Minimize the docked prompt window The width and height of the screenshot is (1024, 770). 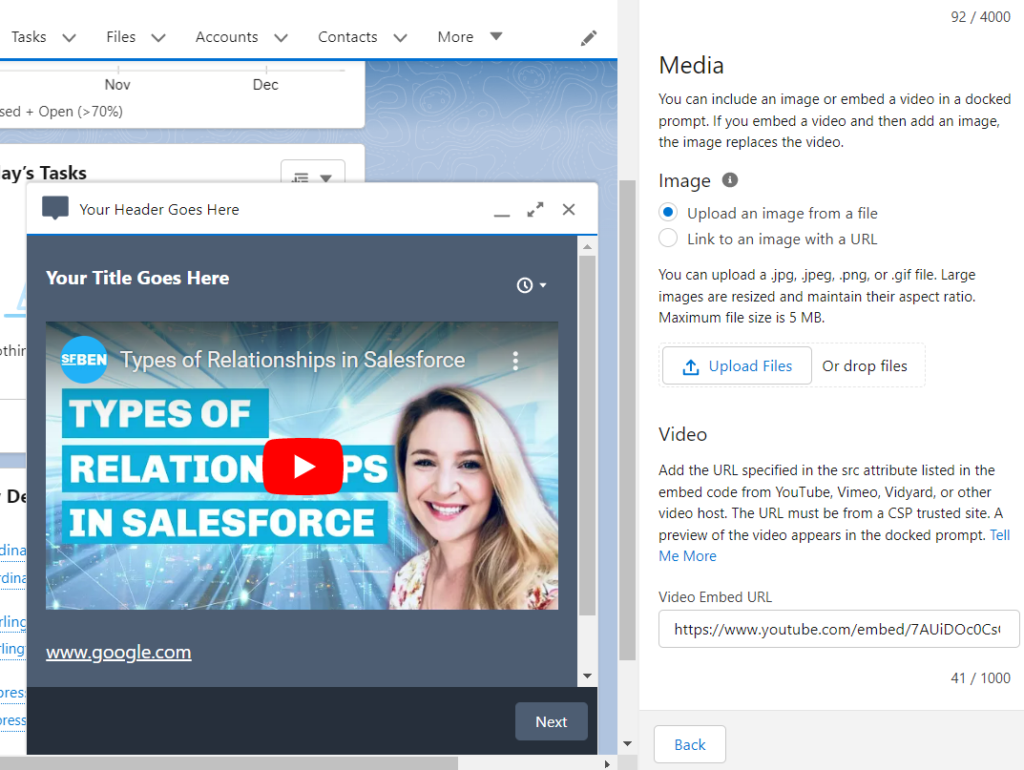point(502,211)
